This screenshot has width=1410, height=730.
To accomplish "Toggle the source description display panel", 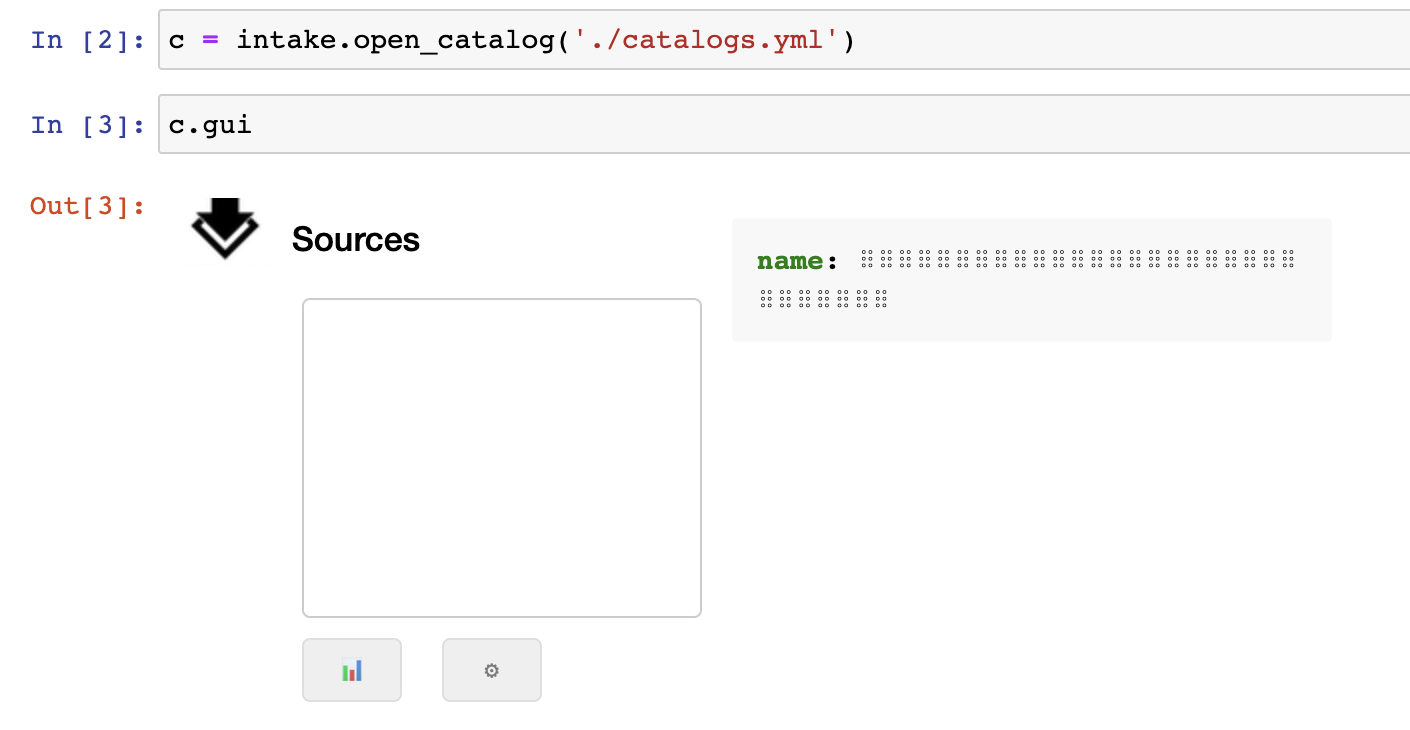I will (x=1031, y=279).
